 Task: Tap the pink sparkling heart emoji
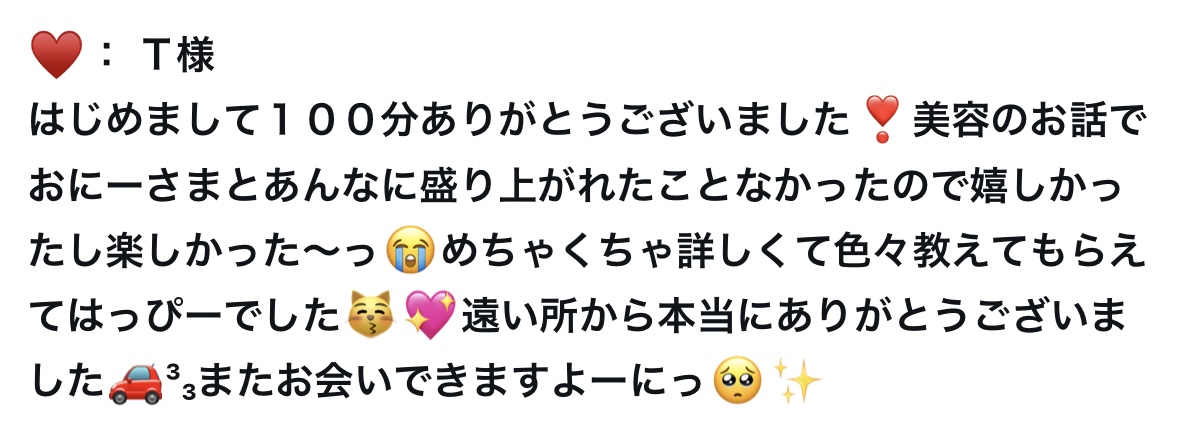(430, 315)
